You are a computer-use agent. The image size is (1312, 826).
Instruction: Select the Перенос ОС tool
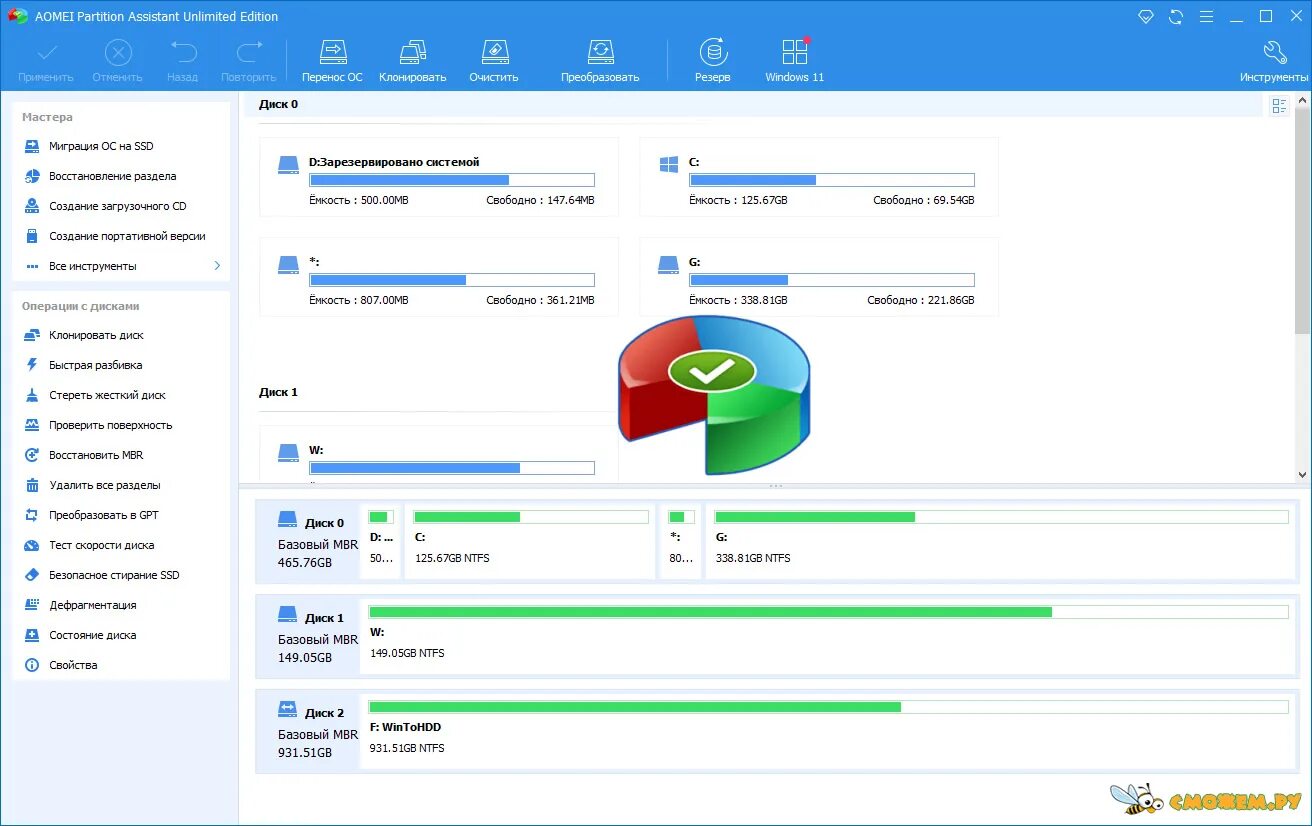[x=332, y=58]
